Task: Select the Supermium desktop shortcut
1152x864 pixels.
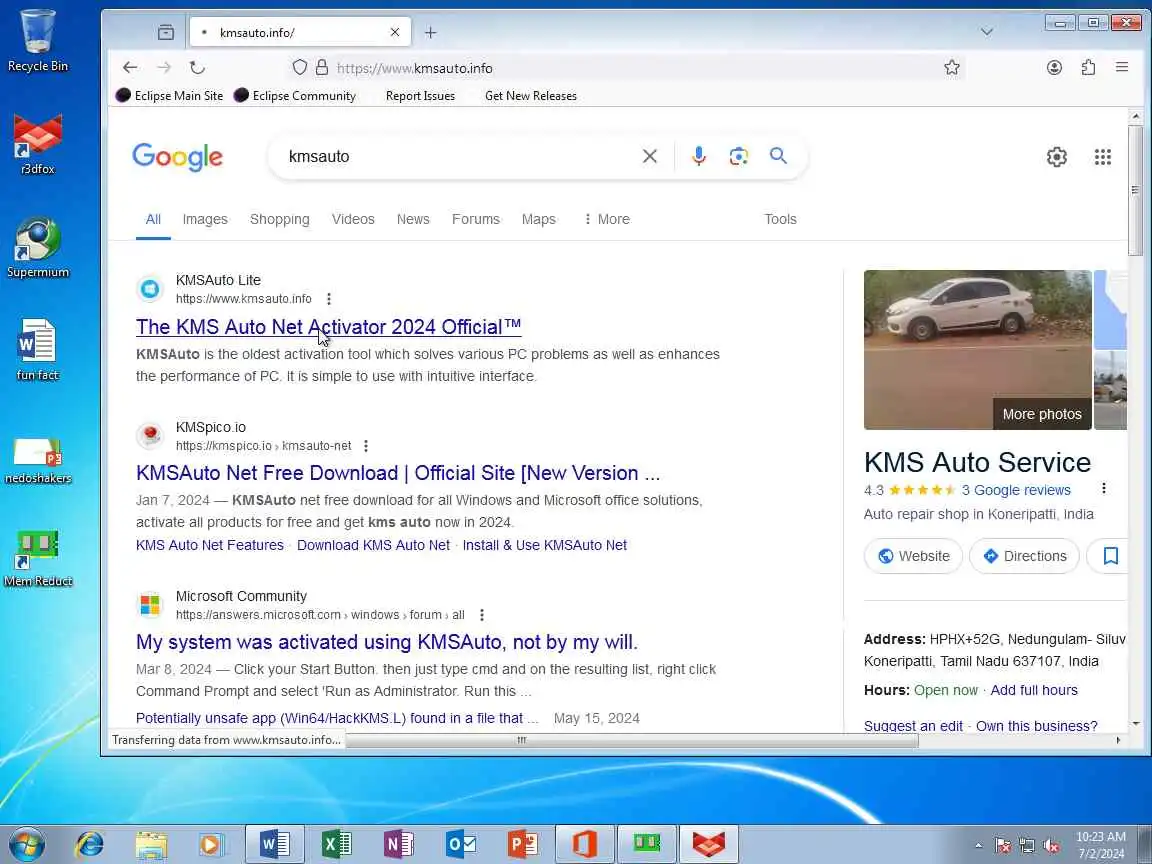Action: (x=37, y=248)
